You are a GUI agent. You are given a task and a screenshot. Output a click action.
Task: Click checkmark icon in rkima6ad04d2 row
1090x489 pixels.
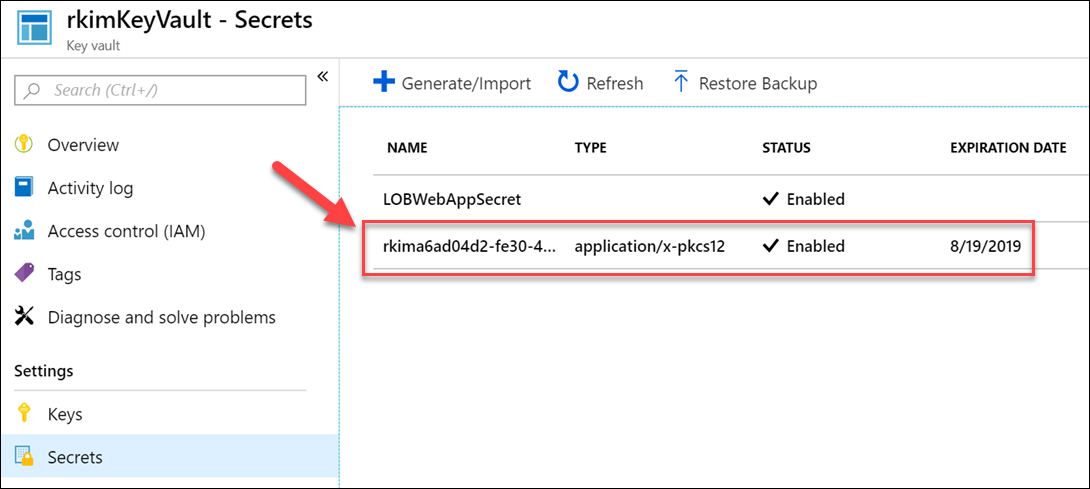770,246
